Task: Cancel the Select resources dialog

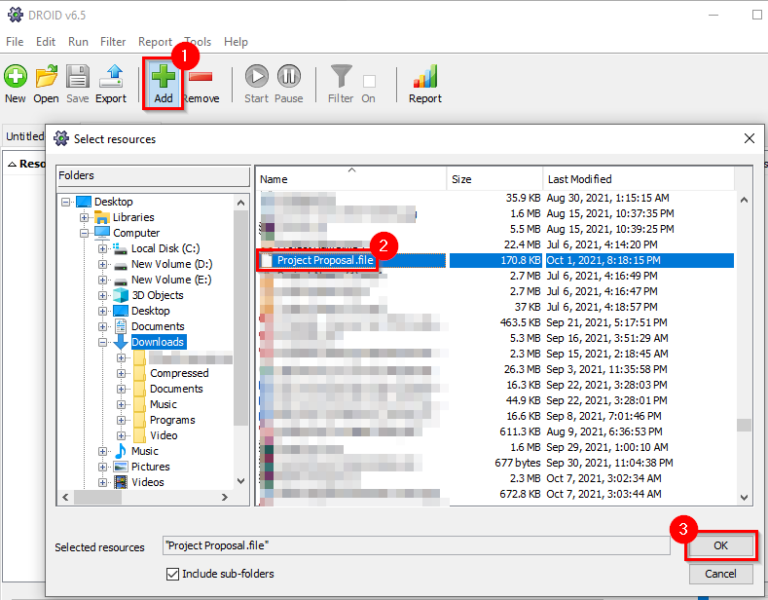Action: tap(720, 574)
